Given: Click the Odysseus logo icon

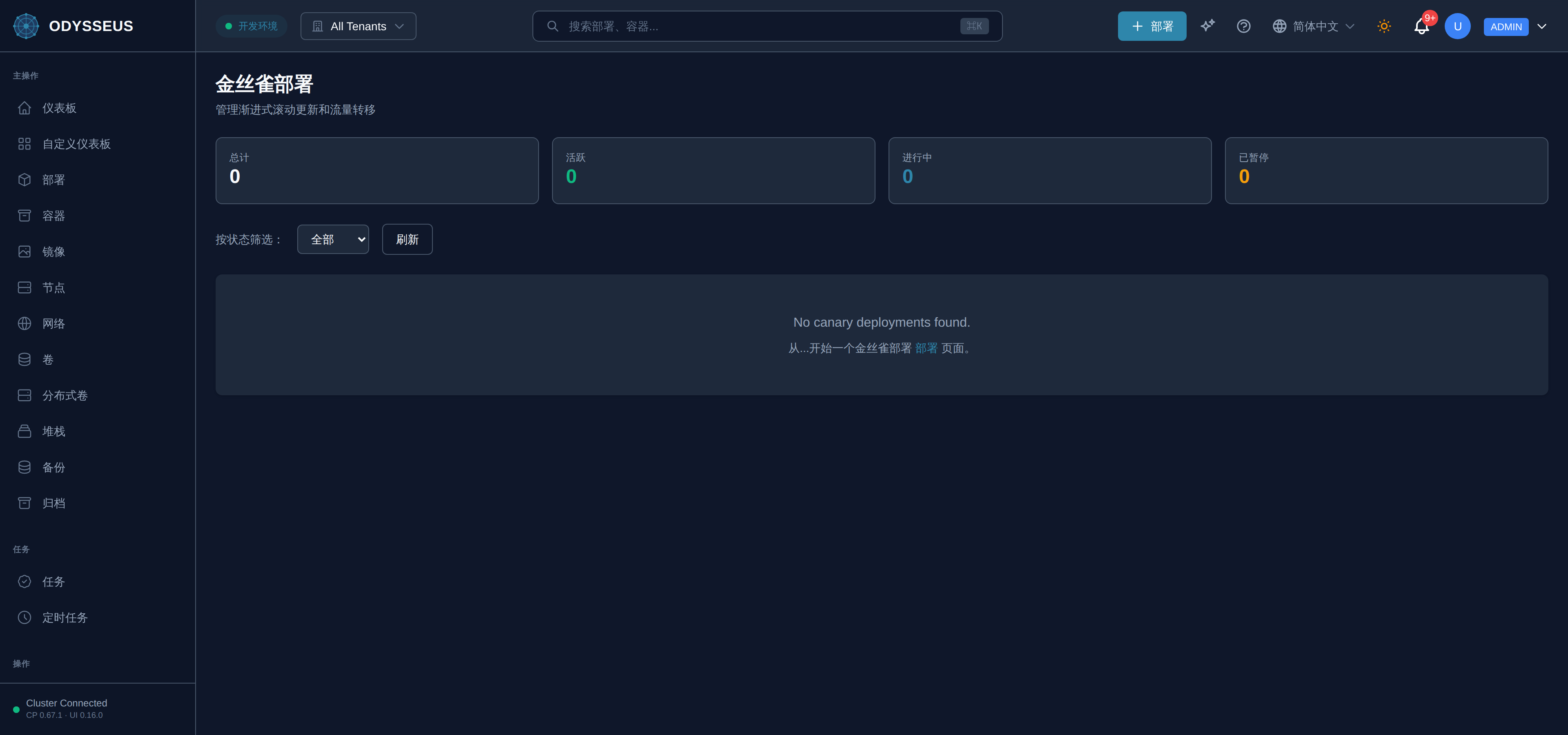Looking at the screenshot, I should [26, 26].
